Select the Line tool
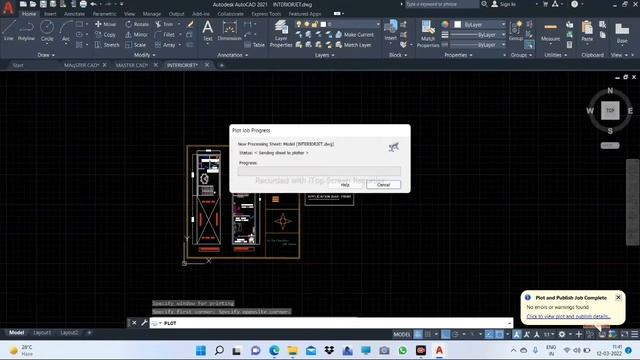Image resolution: width=640 pixels, height=360 pixels. [9, 30]
